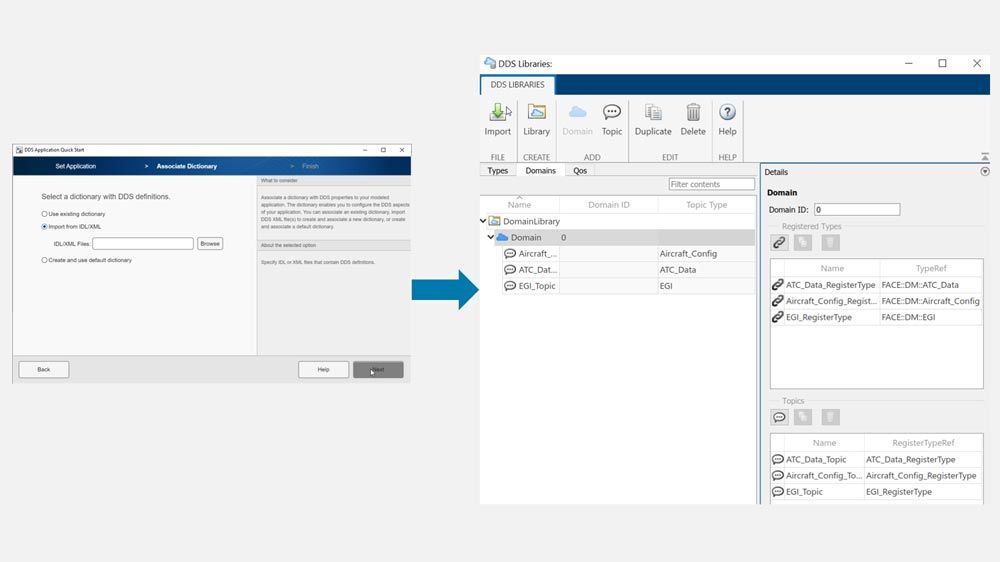Click EGI_RegisterType cell in Topics table

[x=923, y=492]
